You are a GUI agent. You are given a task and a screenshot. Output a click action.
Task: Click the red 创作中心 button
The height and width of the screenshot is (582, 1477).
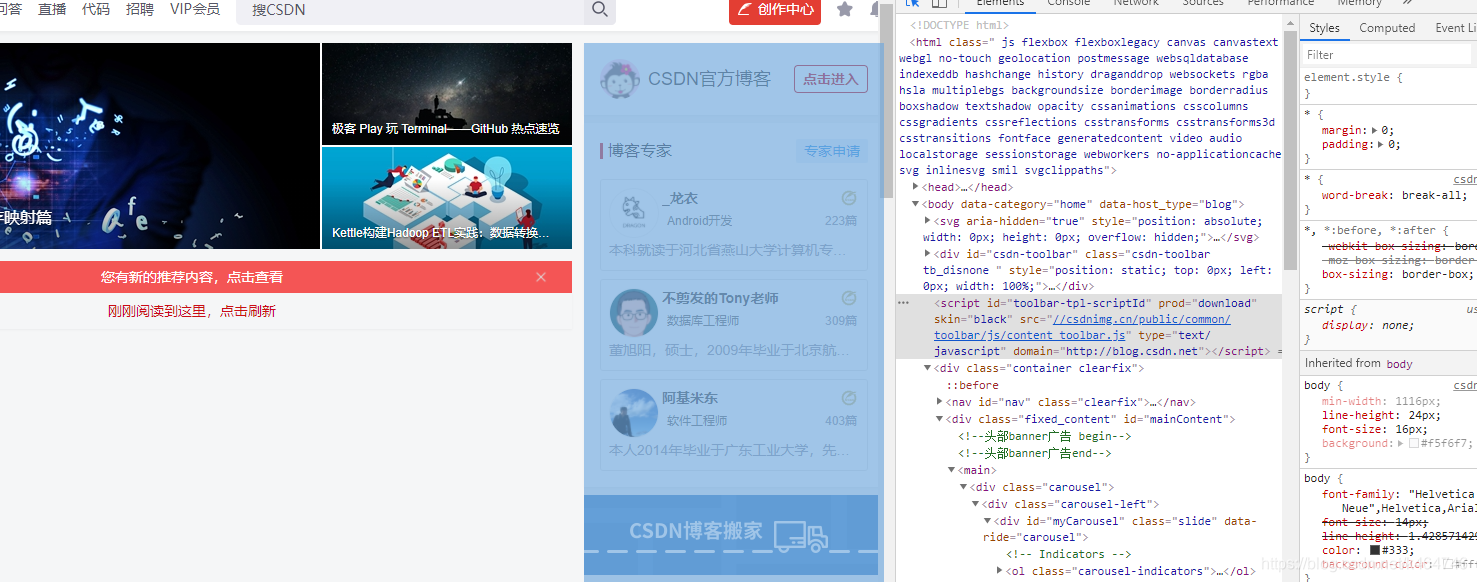coord(775,10)
